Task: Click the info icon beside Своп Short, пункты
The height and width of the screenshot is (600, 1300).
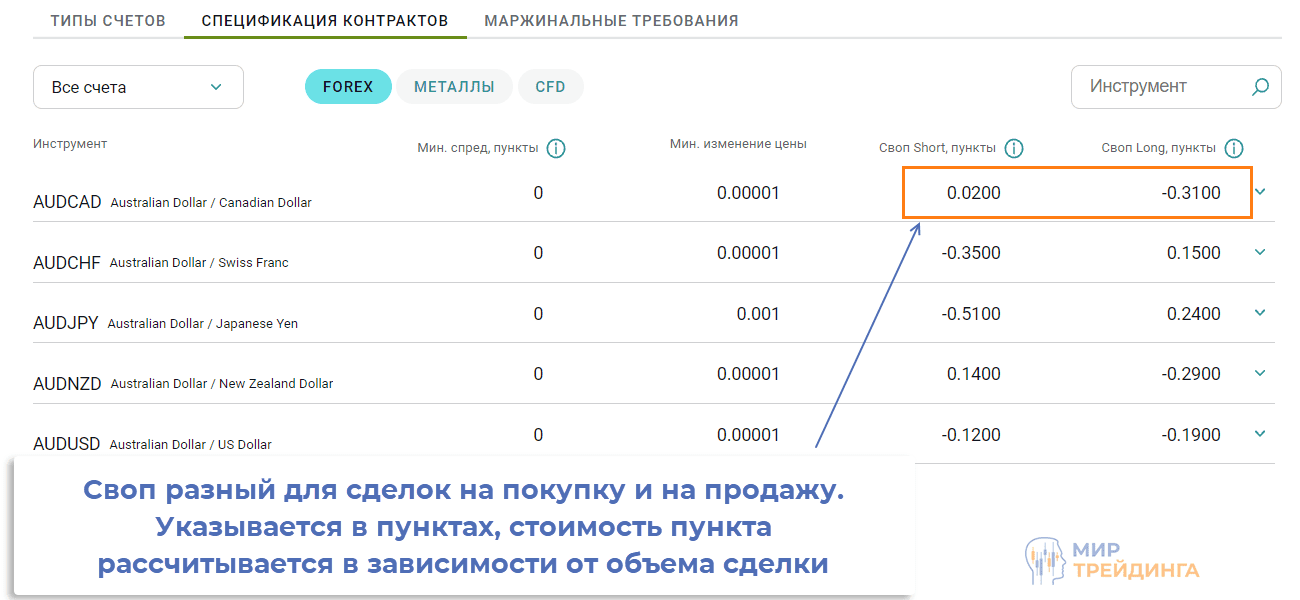Action: 1015,148
